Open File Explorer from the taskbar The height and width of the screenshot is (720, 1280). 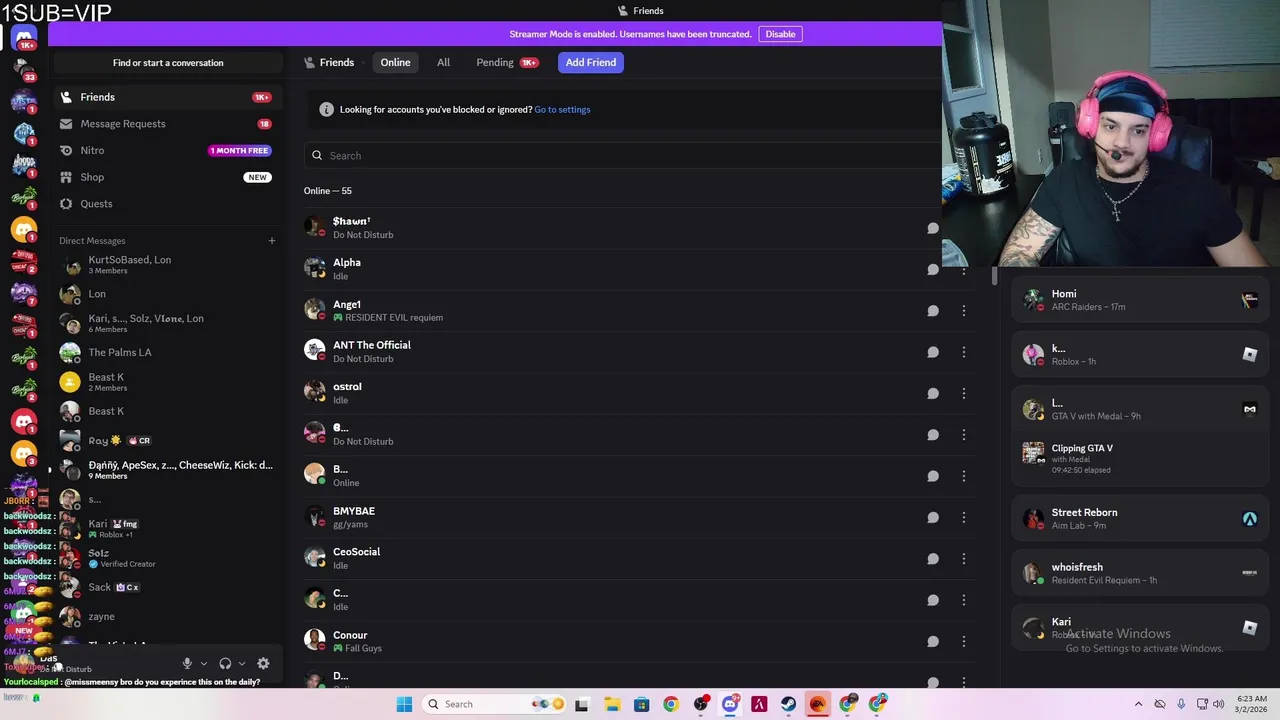pos(612,704)
